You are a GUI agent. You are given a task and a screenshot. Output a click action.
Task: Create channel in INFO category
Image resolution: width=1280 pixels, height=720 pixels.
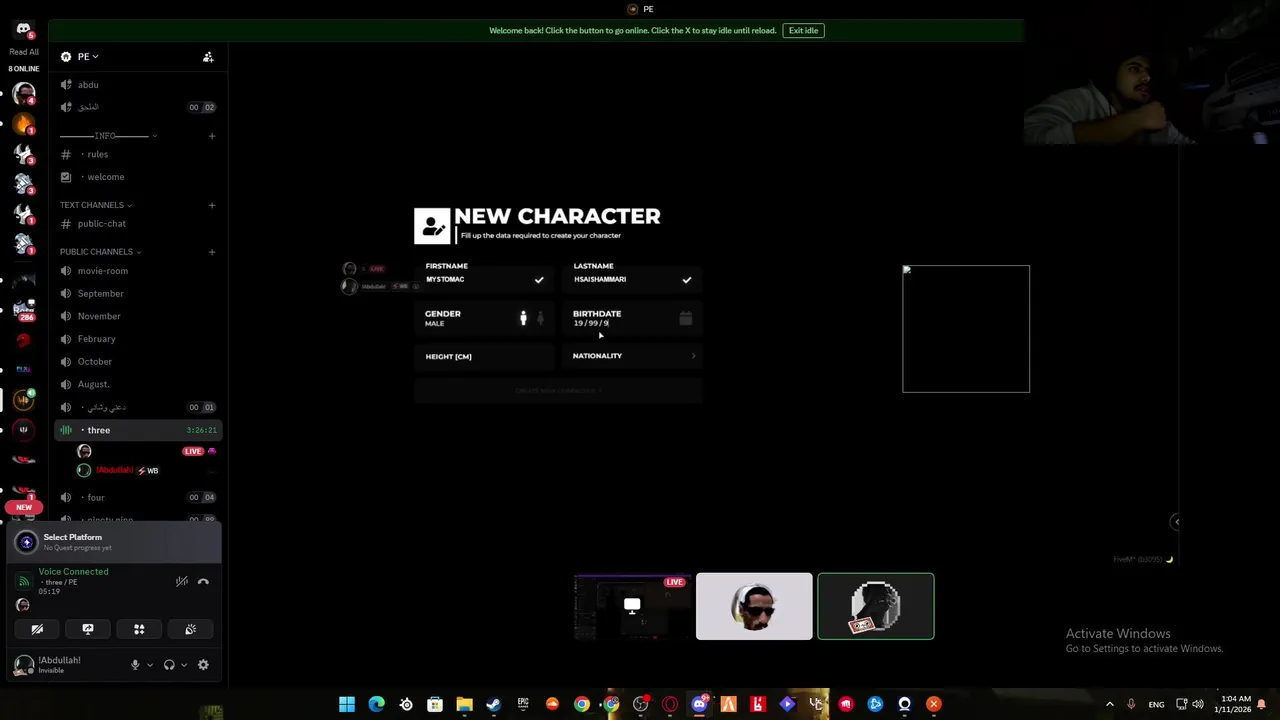[211, 136]
